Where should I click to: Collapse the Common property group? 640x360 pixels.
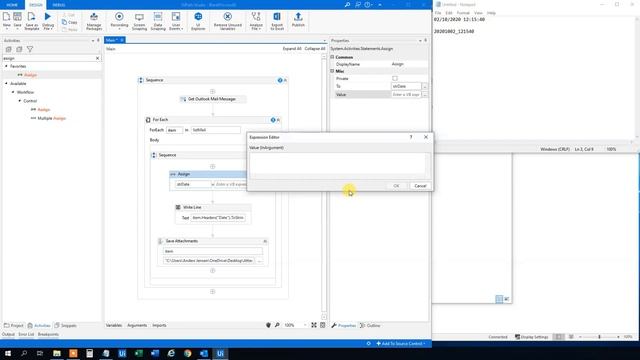332,57
